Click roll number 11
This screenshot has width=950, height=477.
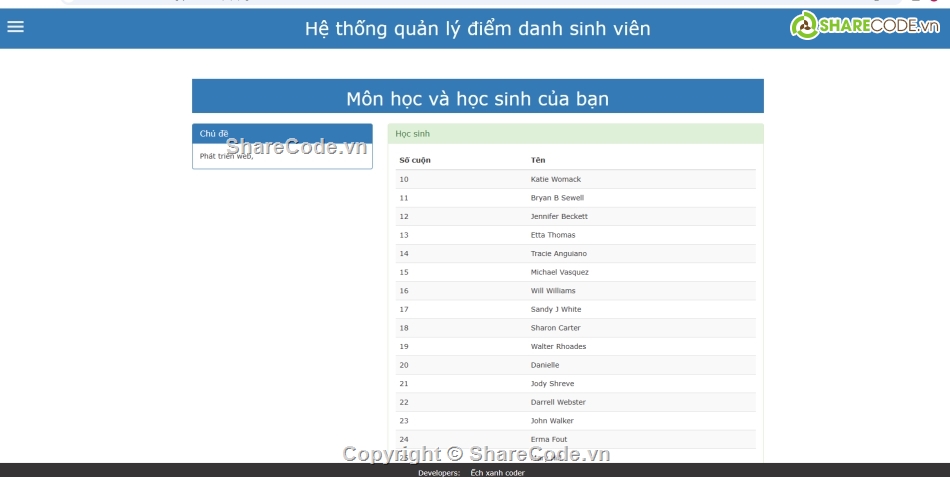(404, 198)
